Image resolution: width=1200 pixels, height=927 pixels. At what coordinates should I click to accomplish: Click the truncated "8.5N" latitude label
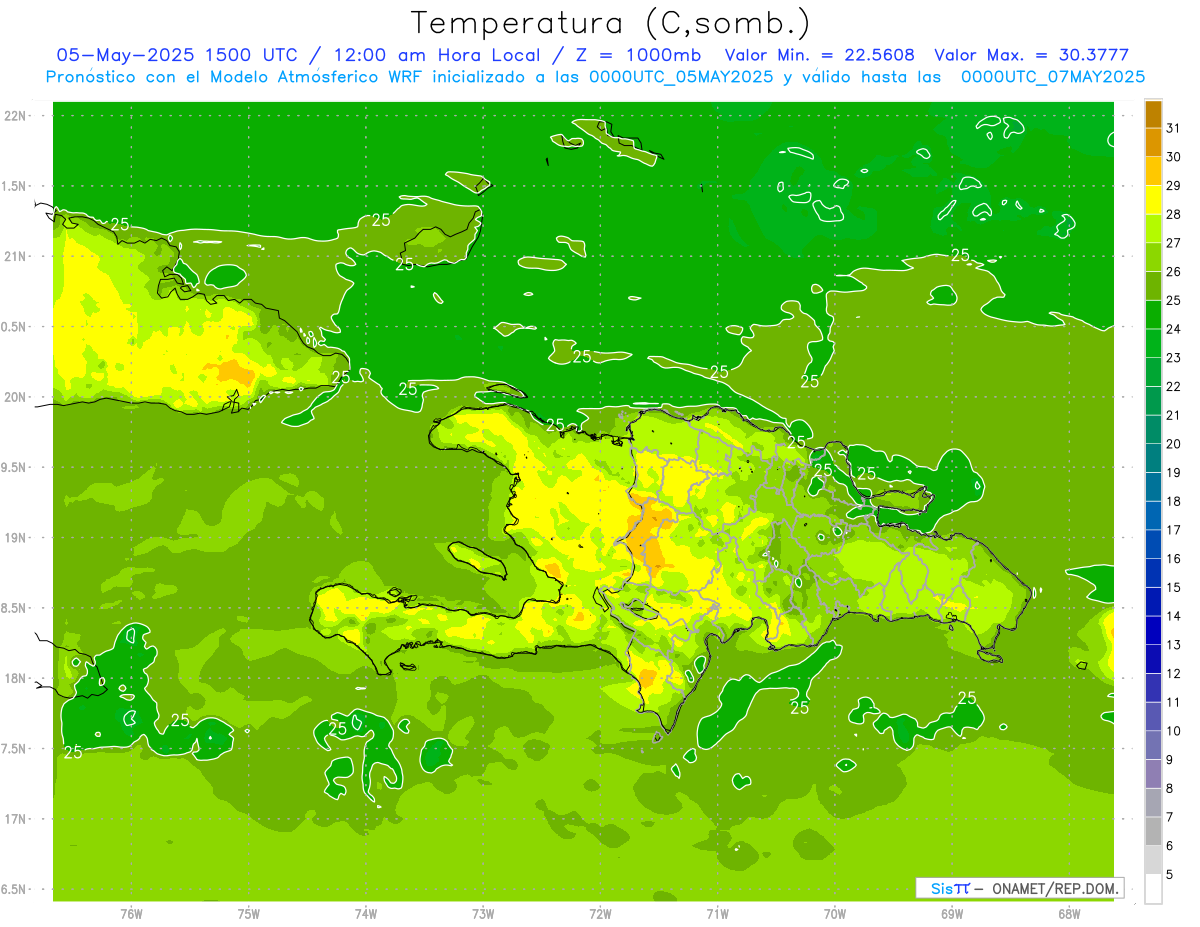click(x=14, y=608)
